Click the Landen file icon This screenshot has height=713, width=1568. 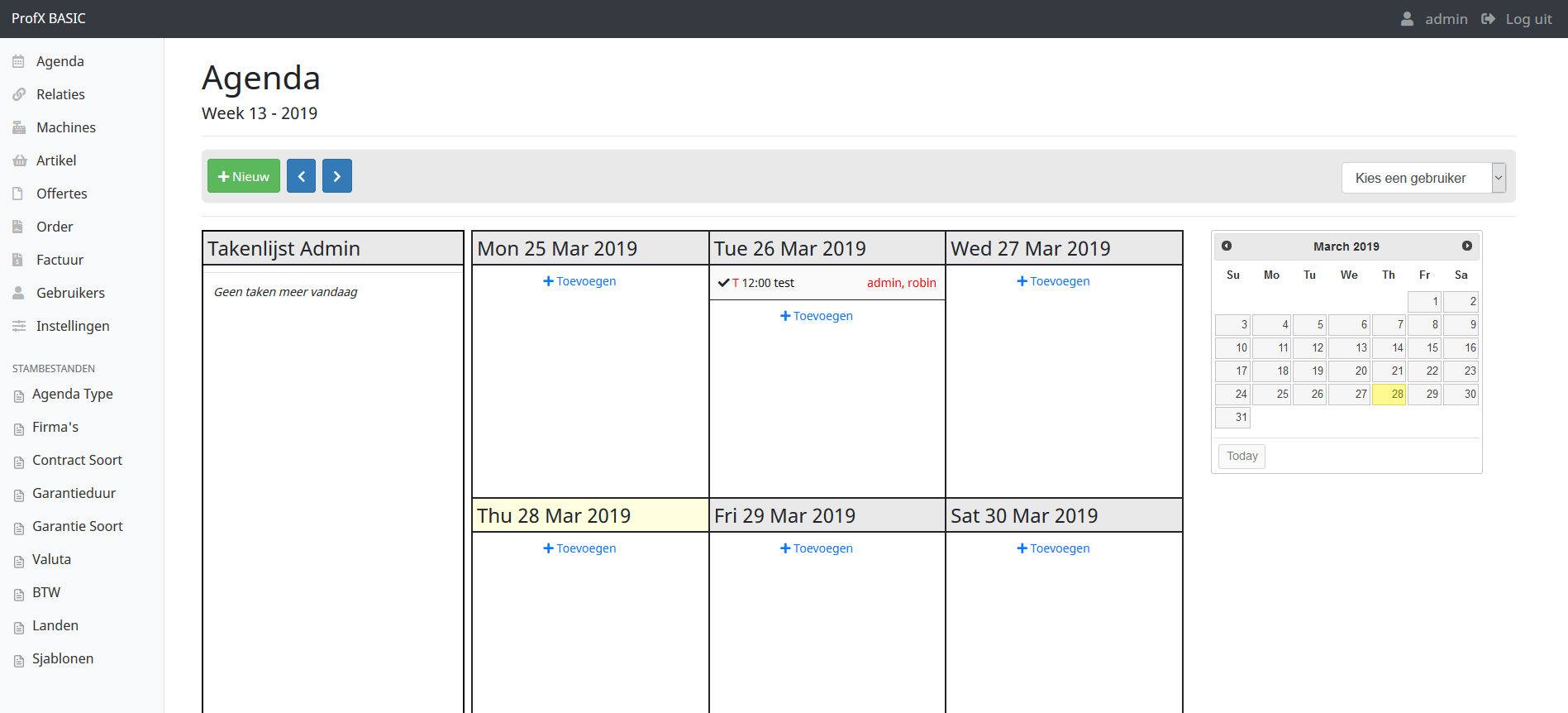pos(19,628)
